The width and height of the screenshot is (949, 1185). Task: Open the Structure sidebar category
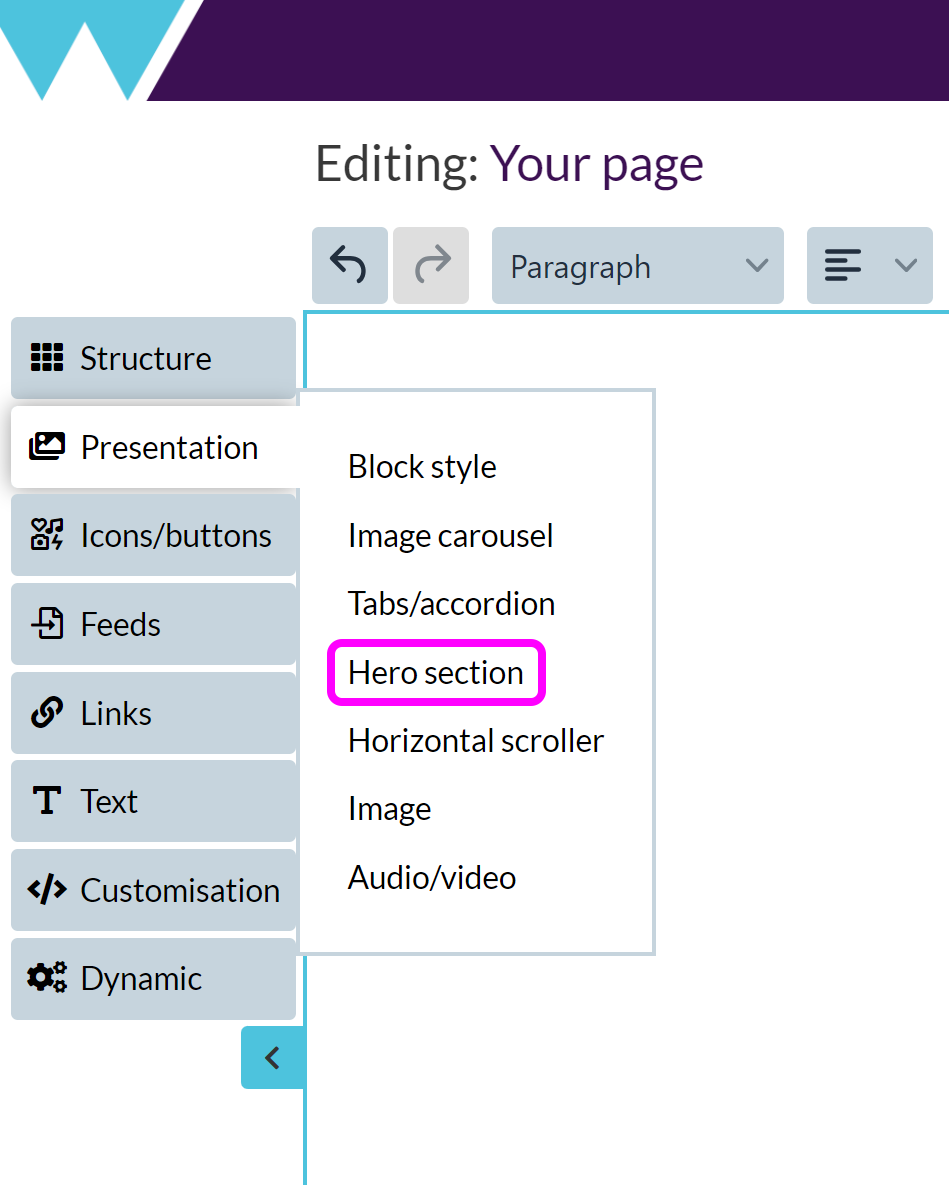pos(153,358)
